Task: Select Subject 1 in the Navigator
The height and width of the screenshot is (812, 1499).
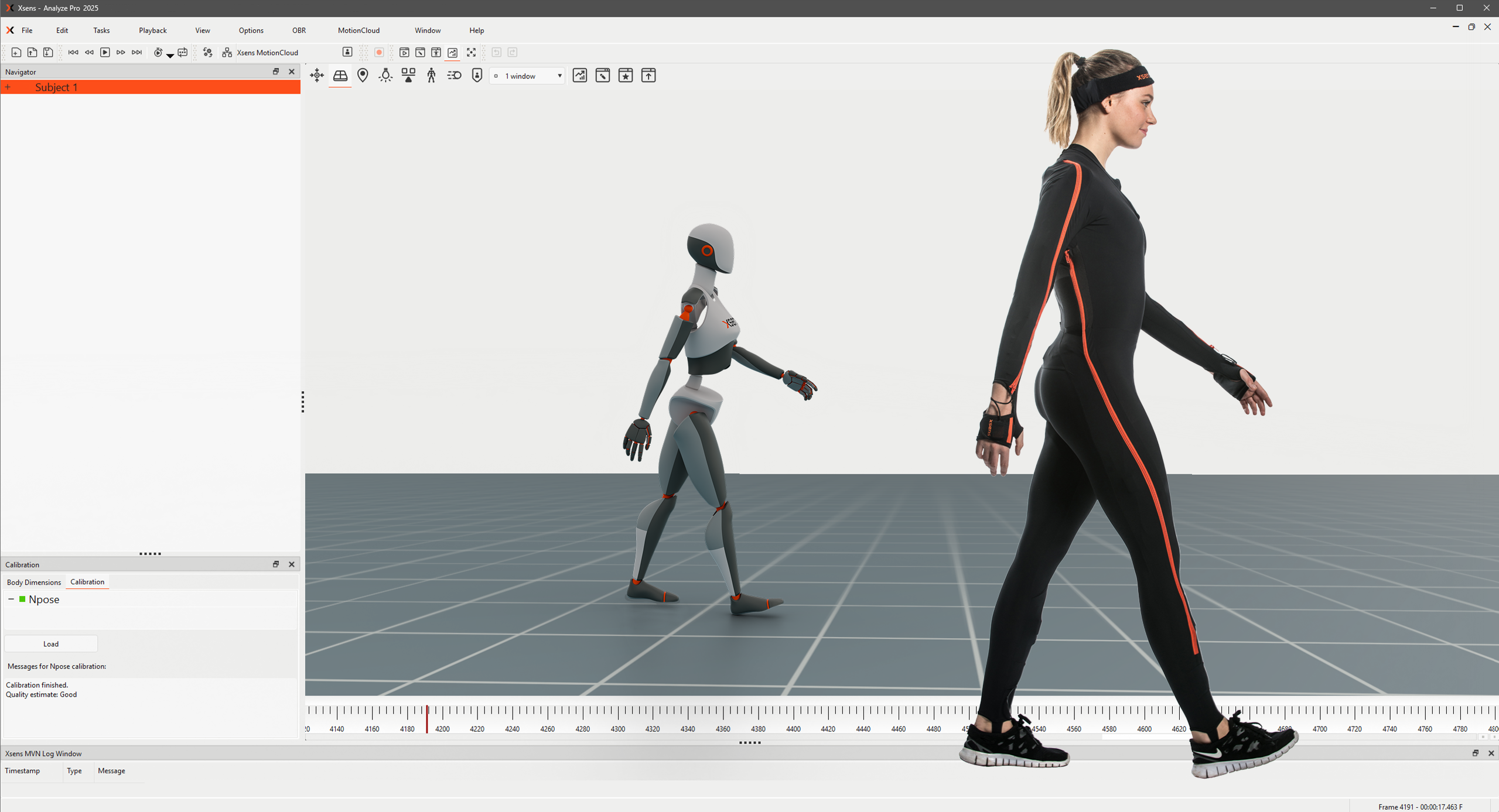Action: coord(151,87)
